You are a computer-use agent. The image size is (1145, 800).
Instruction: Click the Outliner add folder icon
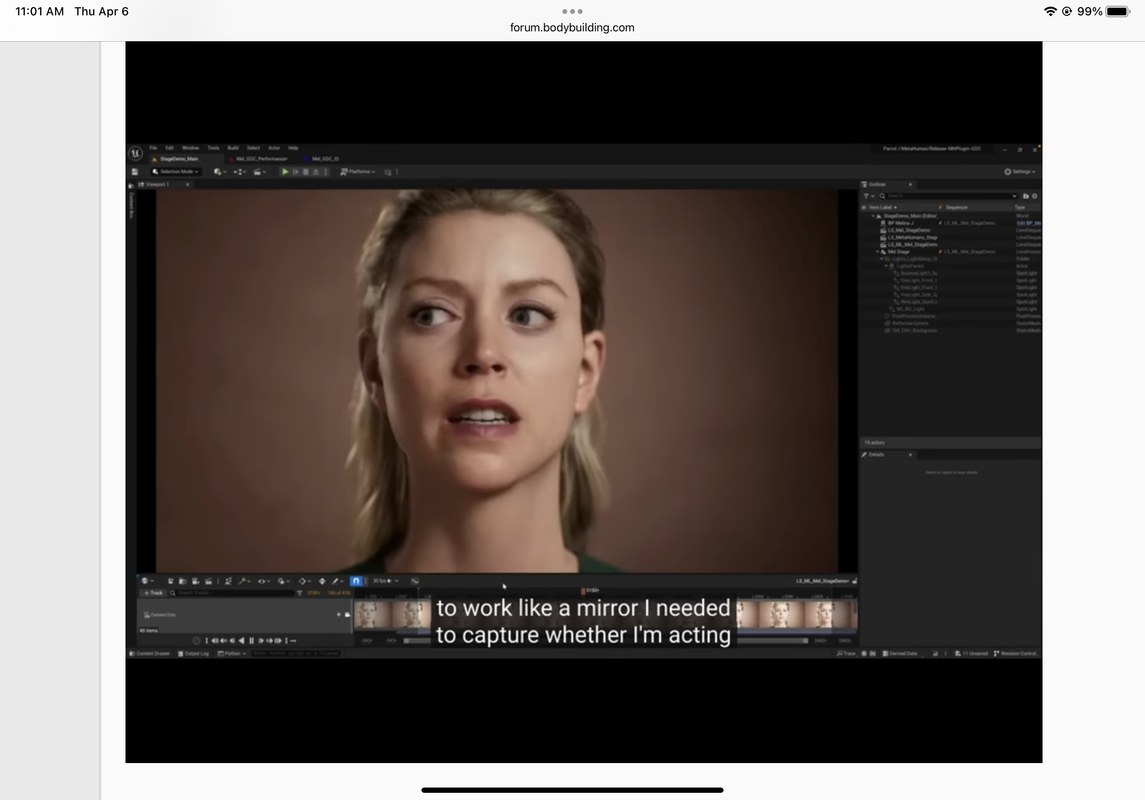pyautogui.click(x=1025, y=196)
